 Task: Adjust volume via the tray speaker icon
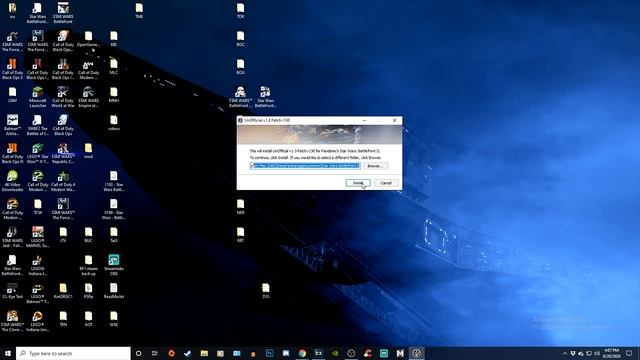tap(596, 353)
